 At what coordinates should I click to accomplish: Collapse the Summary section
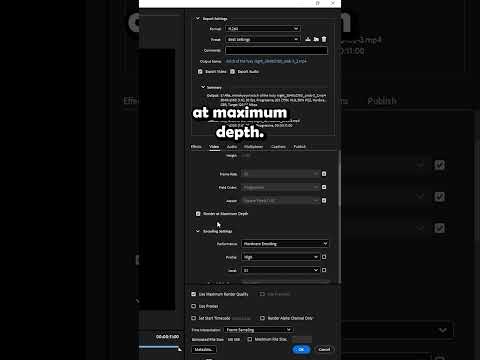tap(203, 87)
